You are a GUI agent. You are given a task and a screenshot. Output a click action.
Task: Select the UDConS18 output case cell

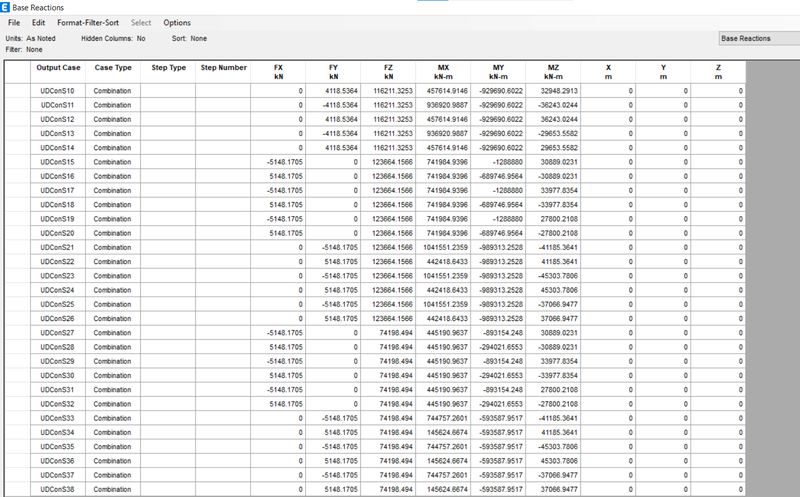coord(58,205)
